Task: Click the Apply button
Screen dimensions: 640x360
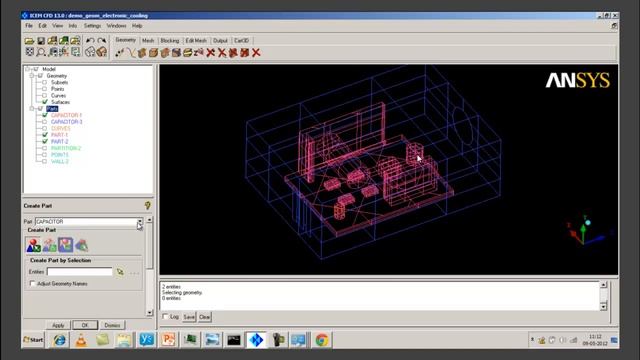Action: (x=58, y=325)
